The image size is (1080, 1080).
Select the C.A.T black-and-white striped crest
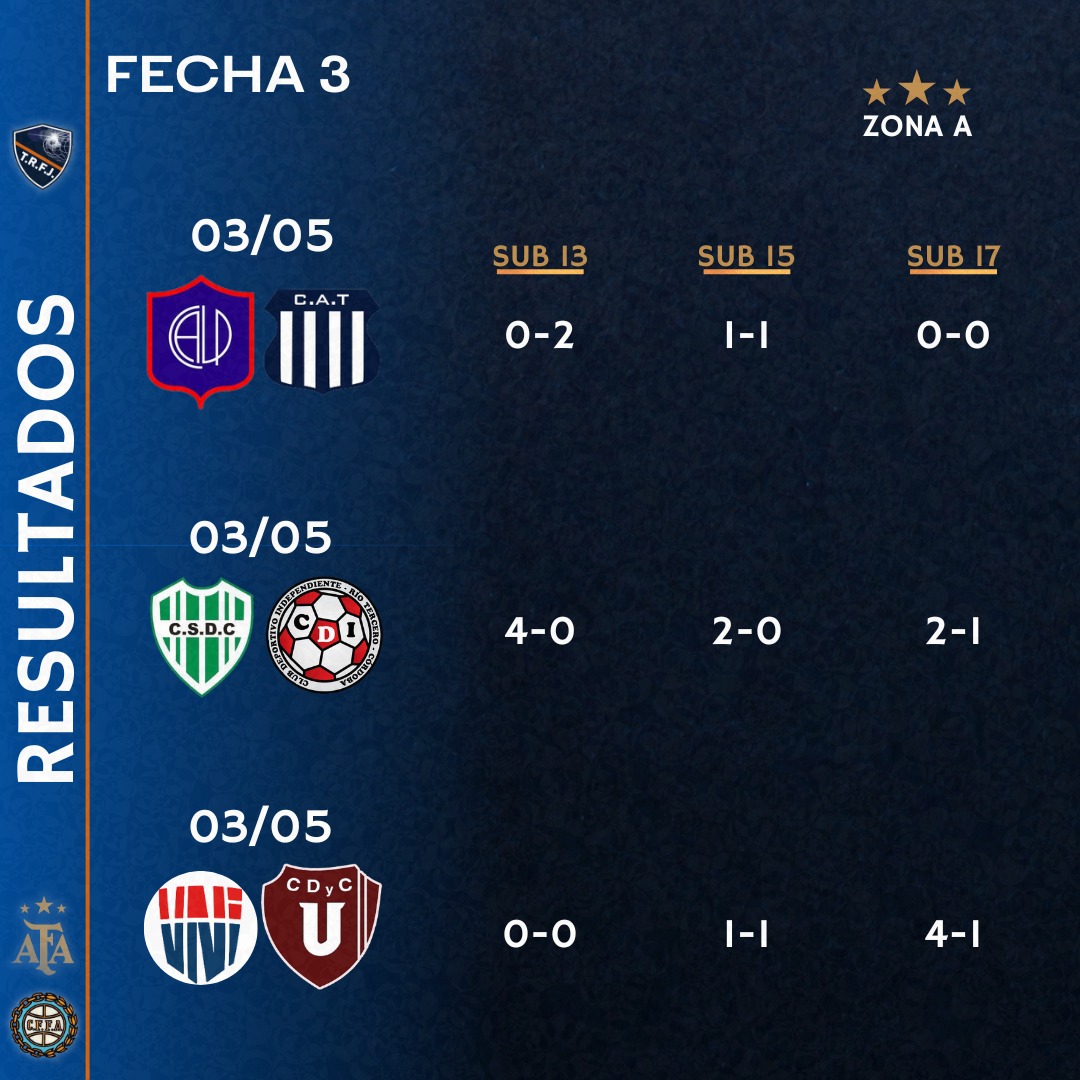(x=322, y=340)
